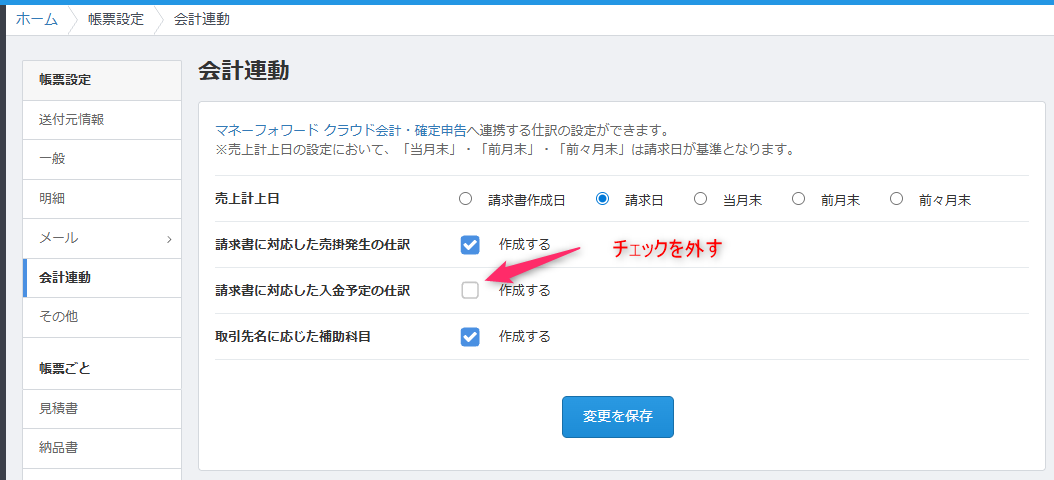Choose 前月末 radio option
The width and height of the screenshot is (1054, 480).
tap(798, 199)
